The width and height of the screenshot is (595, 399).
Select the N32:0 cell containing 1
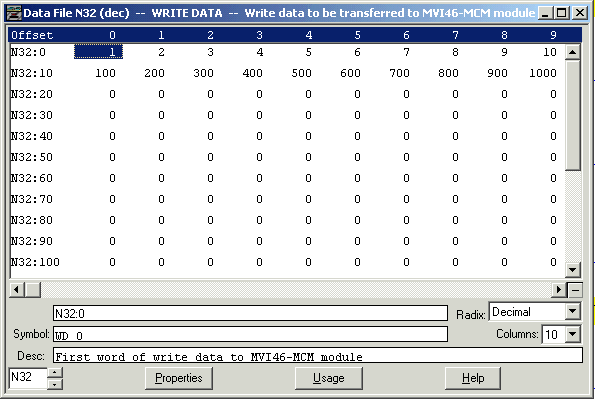coord(98,52)
